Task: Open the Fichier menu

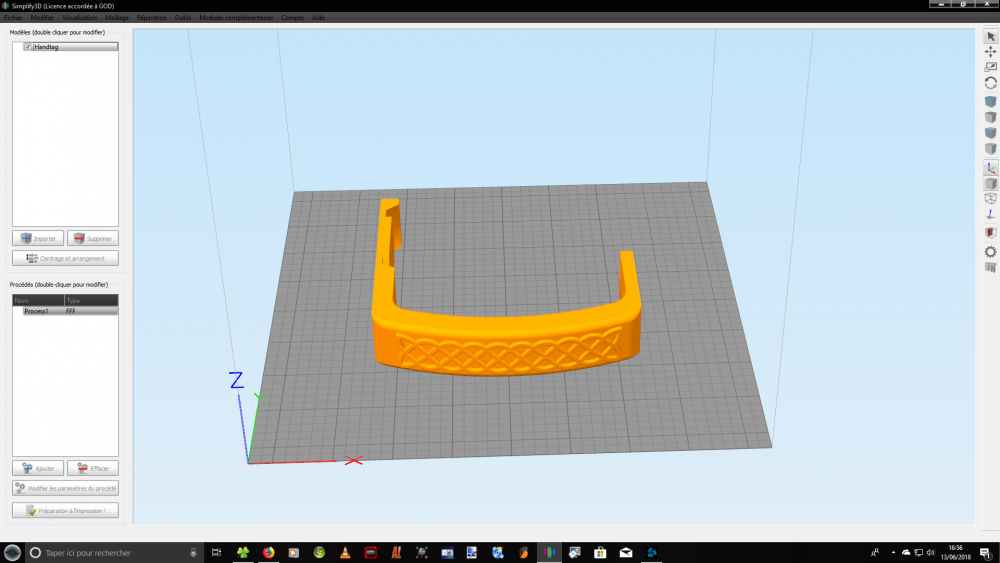Action: click(13, 18)
